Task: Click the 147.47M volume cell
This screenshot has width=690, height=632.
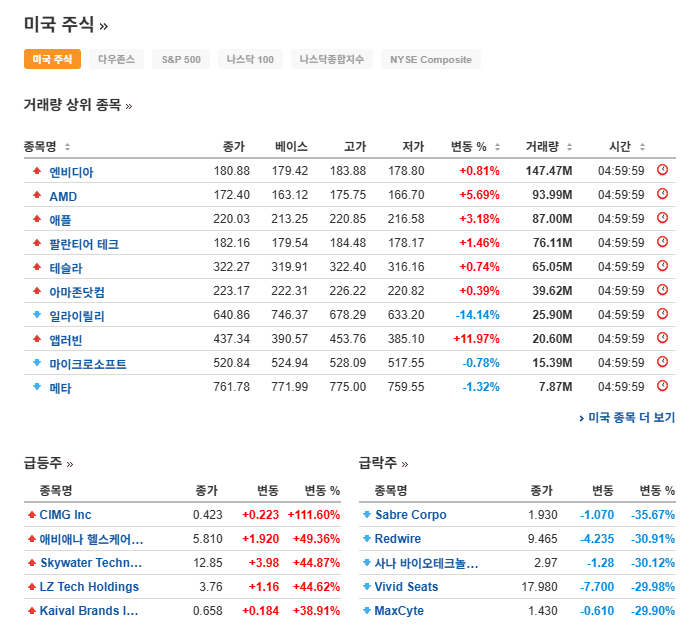Action: pos(549,171)
